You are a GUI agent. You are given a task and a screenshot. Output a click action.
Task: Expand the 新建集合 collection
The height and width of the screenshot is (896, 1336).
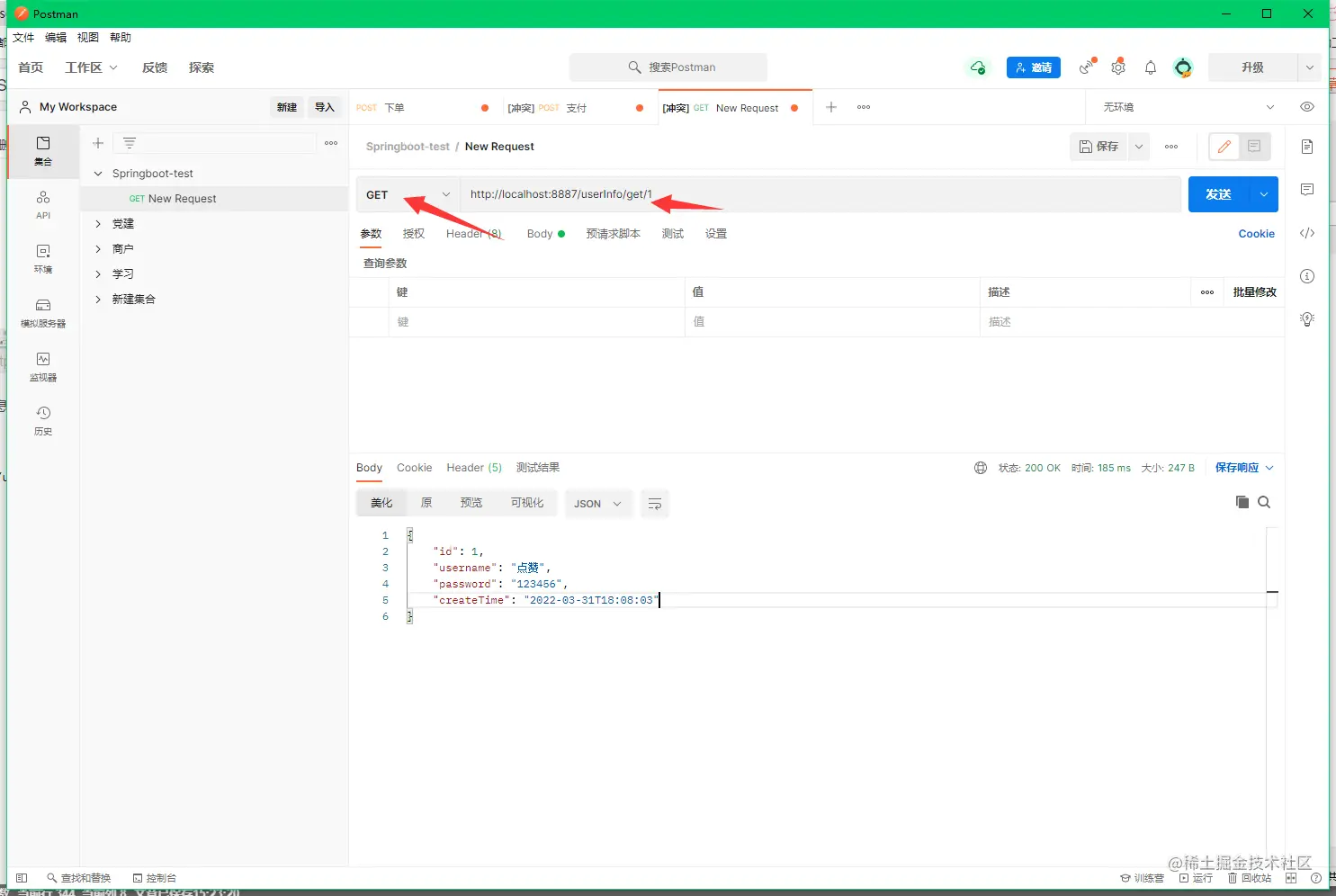click(x=98, y=300)
